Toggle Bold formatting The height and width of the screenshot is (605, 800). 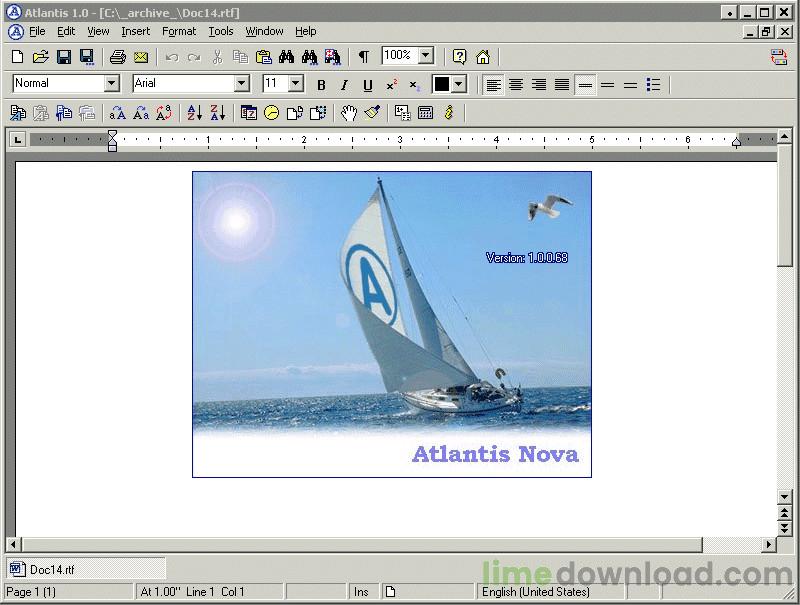coord(321,85)
